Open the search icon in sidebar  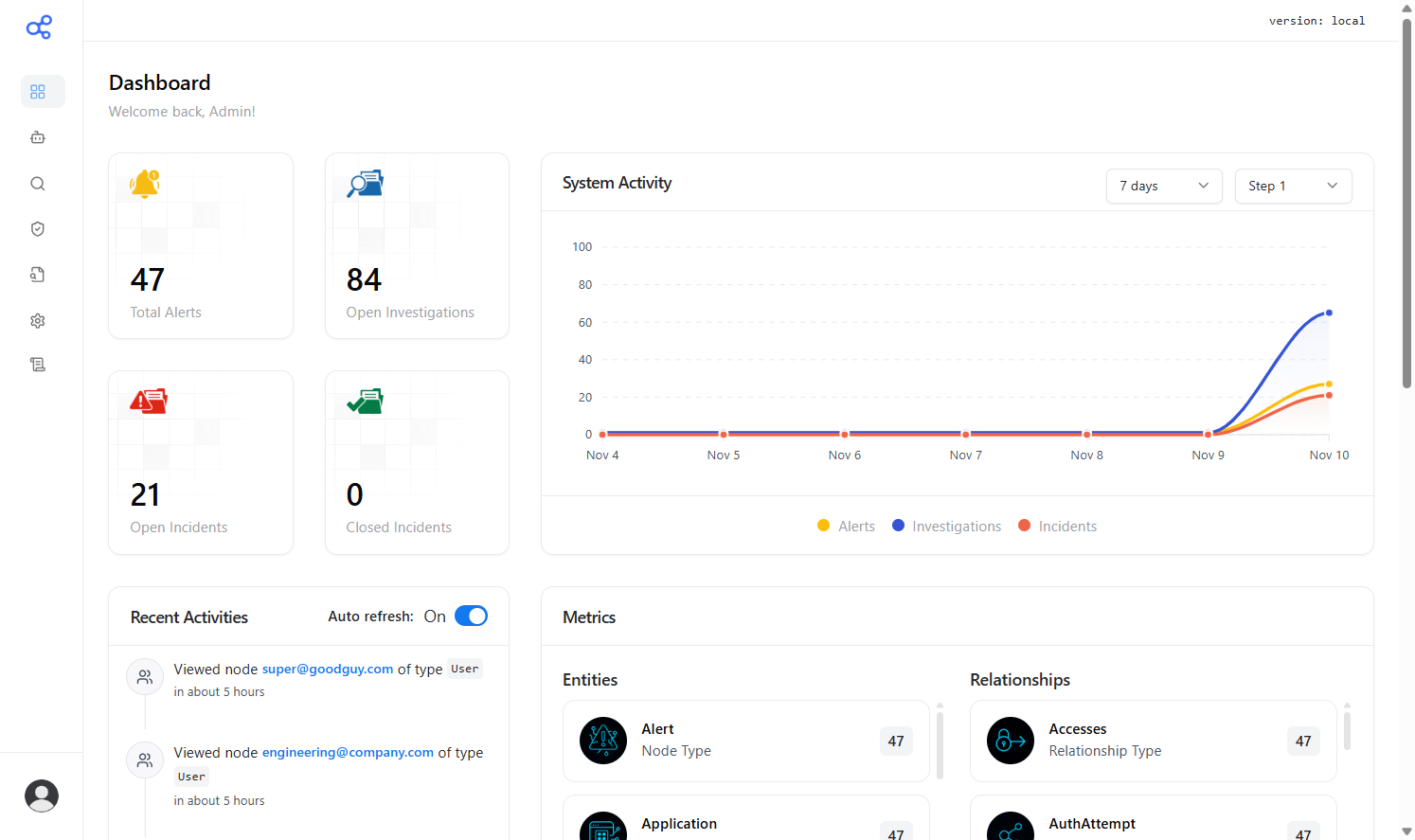coord(38,183)
